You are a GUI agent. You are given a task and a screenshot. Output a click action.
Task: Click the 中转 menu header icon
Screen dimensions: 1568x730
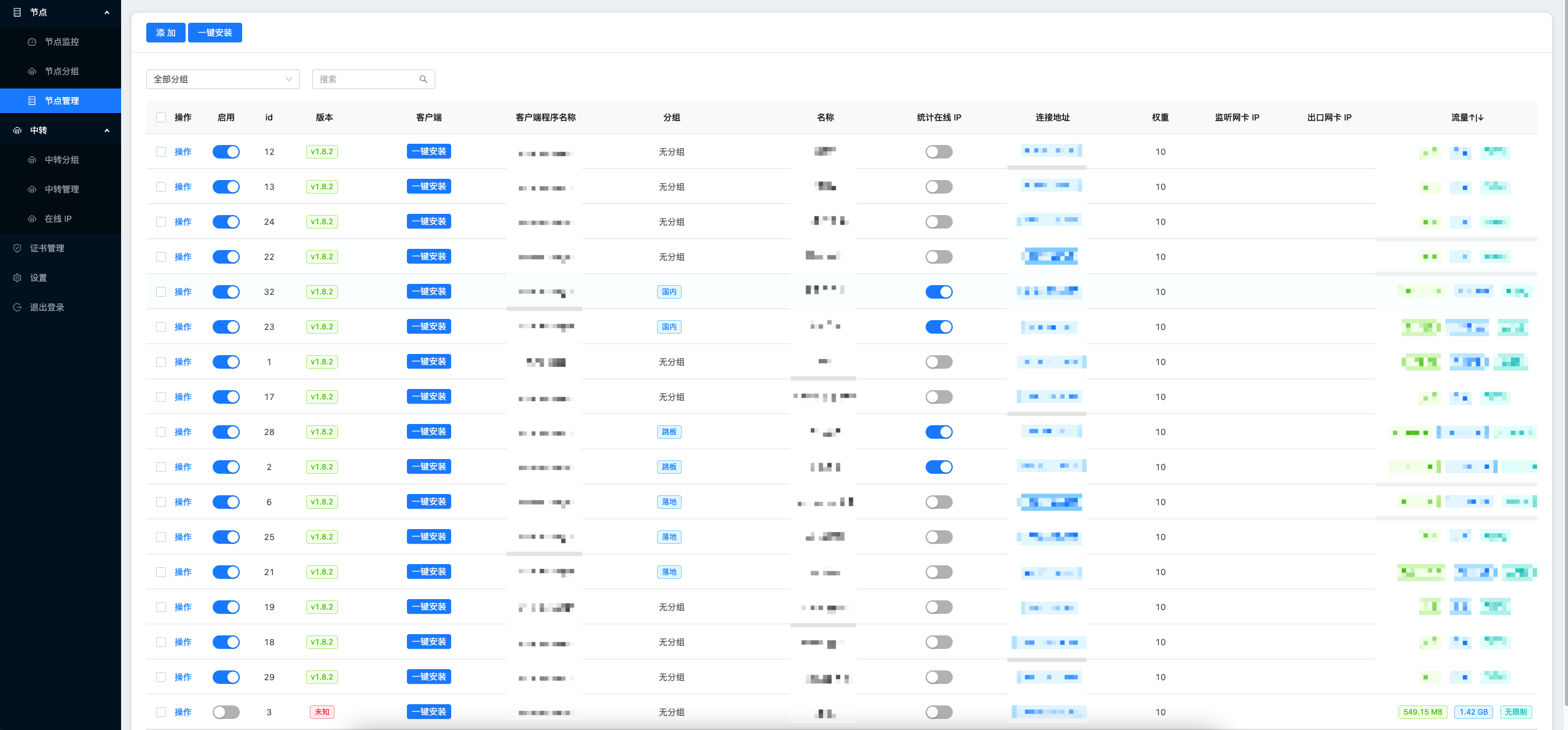17,130
